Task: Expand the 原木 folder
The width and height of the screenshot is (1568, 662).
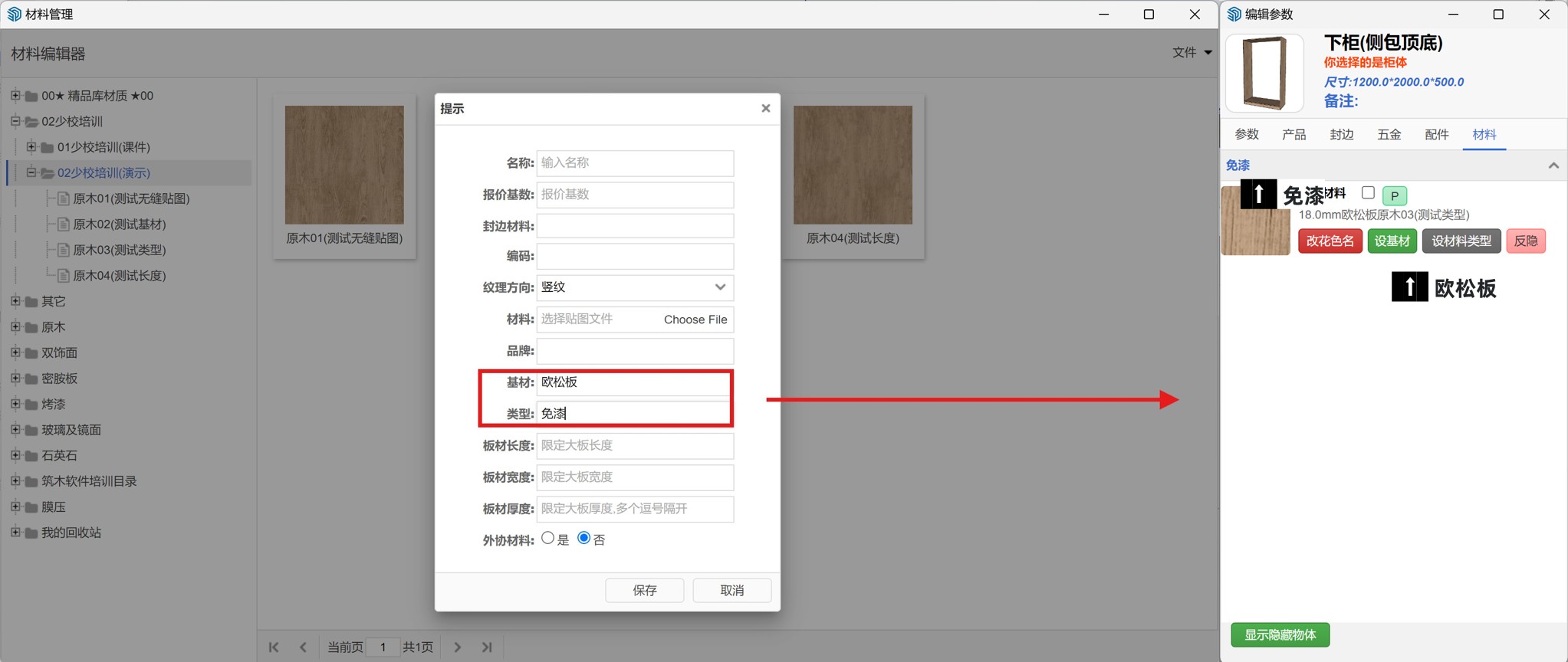Action: (x=15, y=327)
